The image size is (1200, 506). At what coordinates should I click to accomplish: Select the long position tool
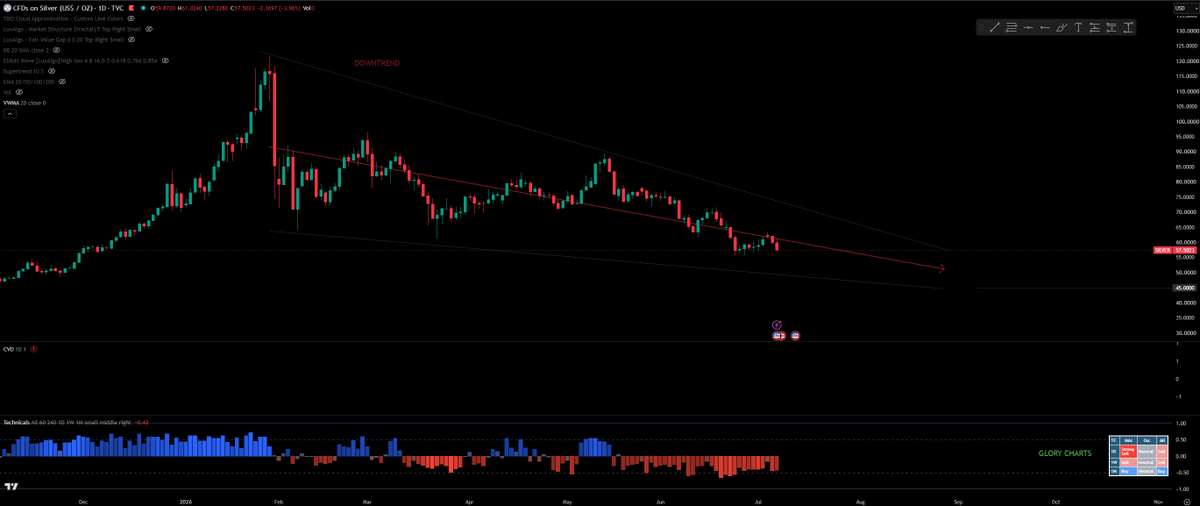[1095, 27]
